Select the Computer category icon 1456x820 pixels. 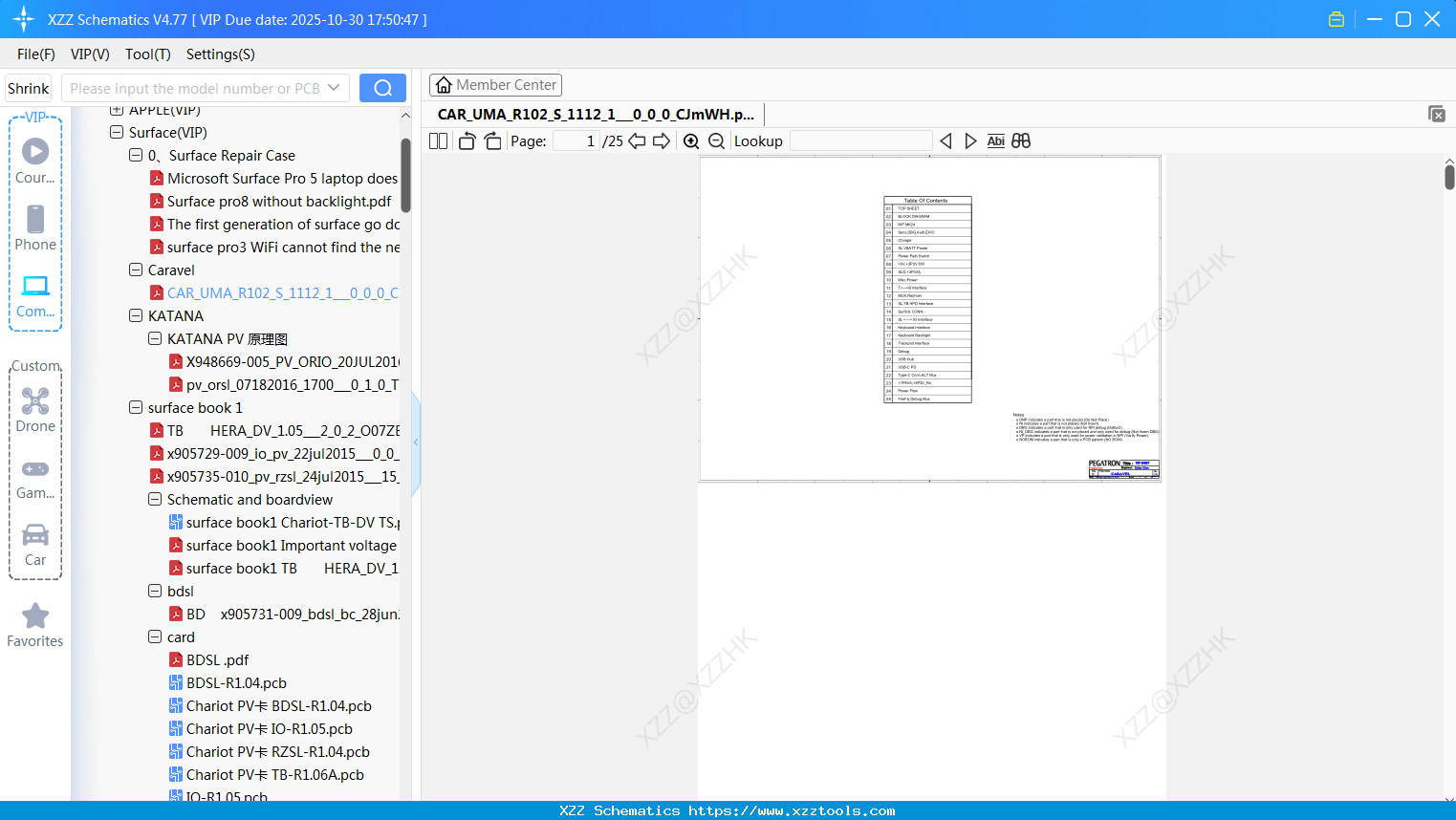click(x=35, y=295)
